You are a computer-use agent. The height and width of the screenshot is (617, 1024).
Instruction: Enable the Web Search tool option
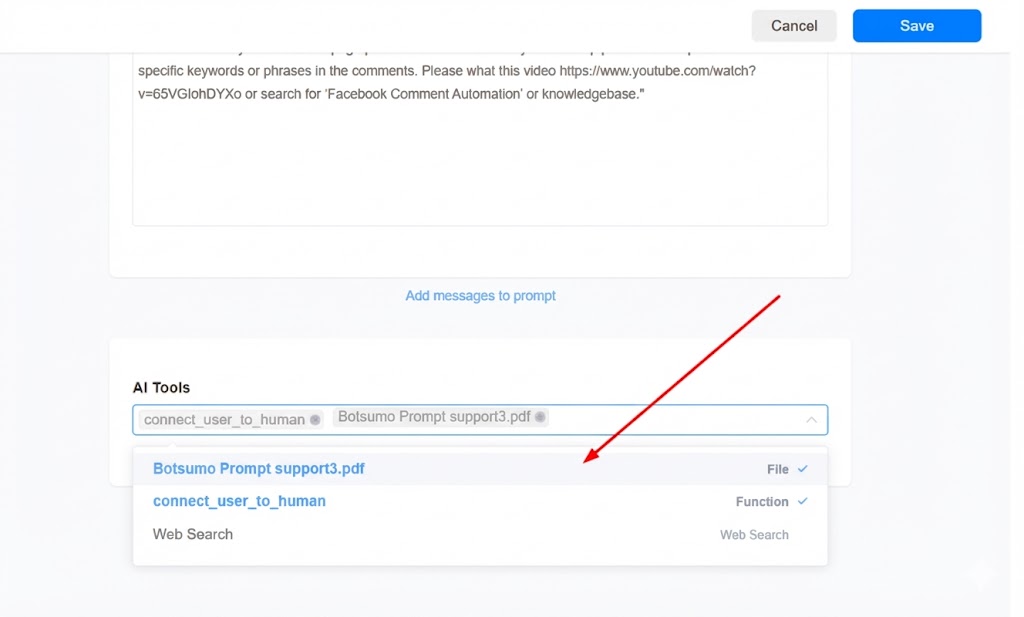[193, 534]
